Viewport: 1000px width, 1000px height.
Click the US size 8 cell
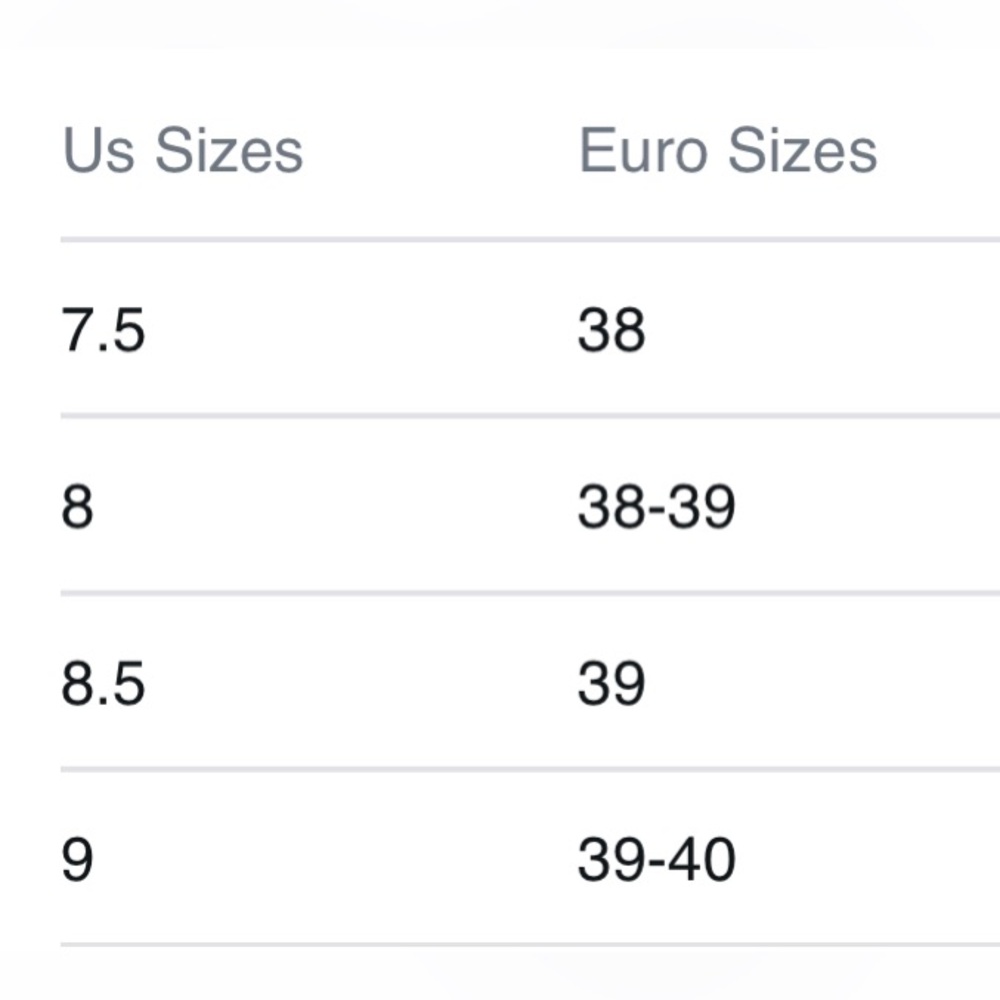click(x=77, y=507)
